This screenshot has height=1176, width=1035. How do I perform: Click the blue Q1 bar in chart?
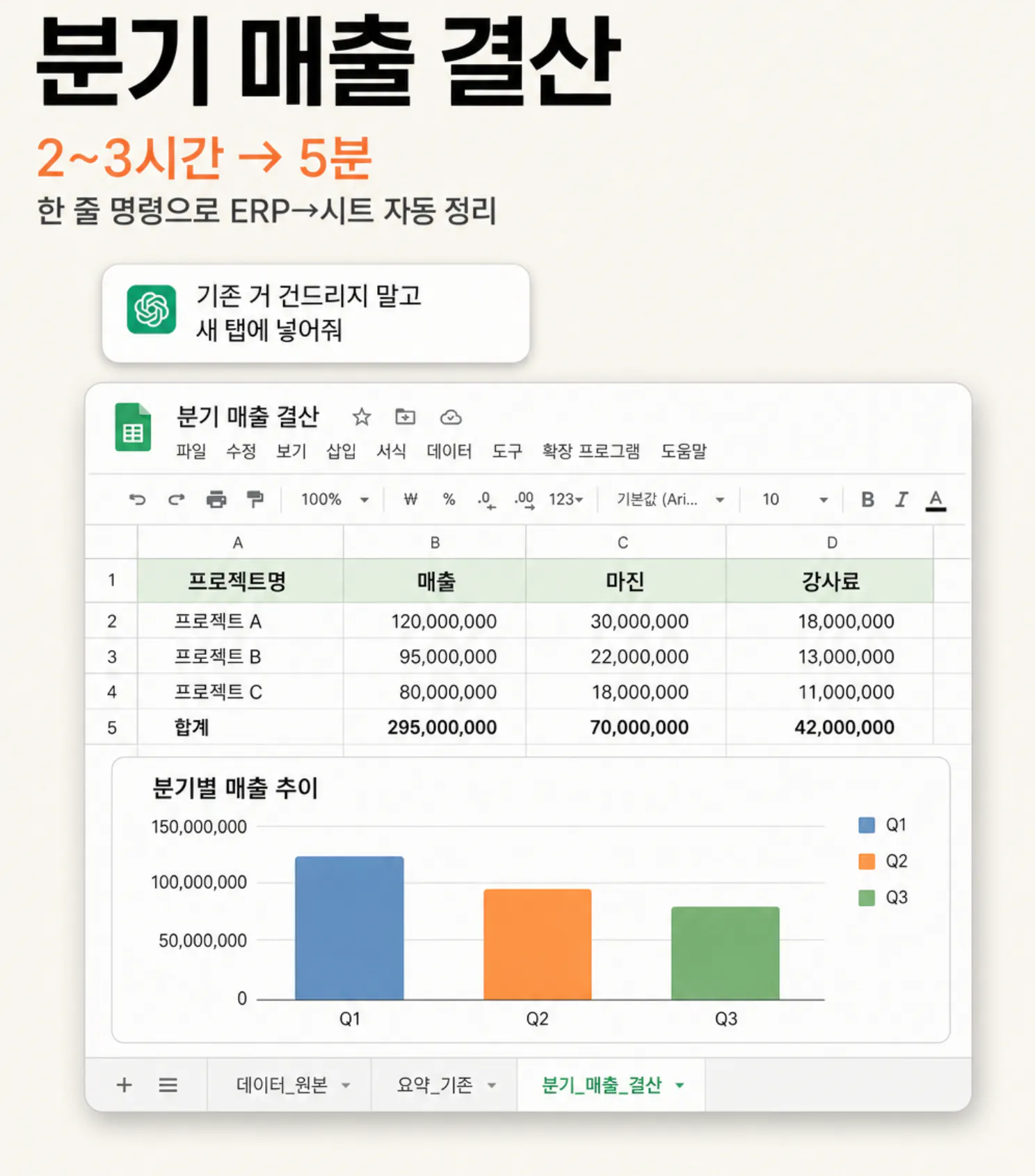(x=349, y=928)
